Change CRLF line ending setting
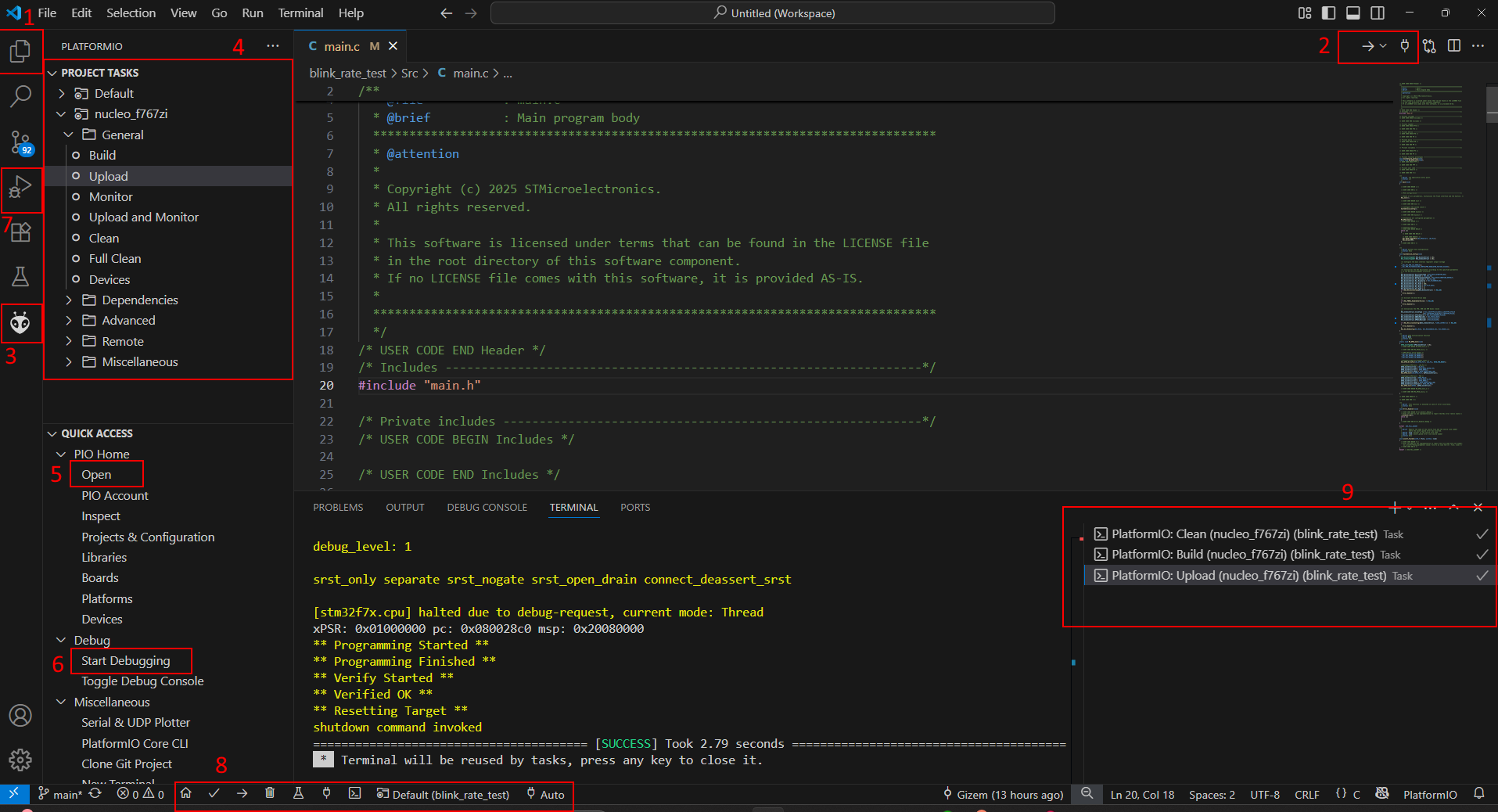This screenshot has height=812, width=1498. tap(1306, 794)
